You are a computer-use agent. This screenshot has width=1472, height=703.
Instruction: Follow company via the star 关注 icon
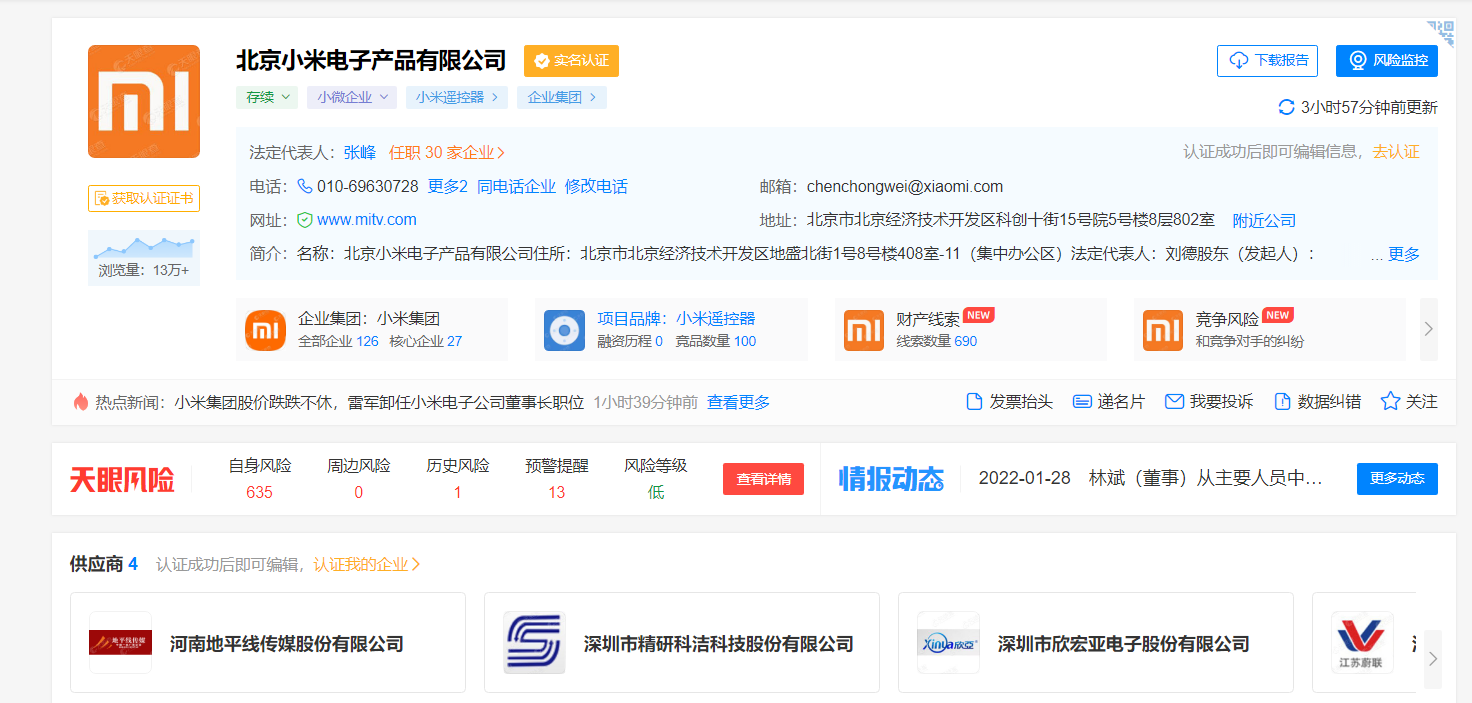[x=1390, y=402]
